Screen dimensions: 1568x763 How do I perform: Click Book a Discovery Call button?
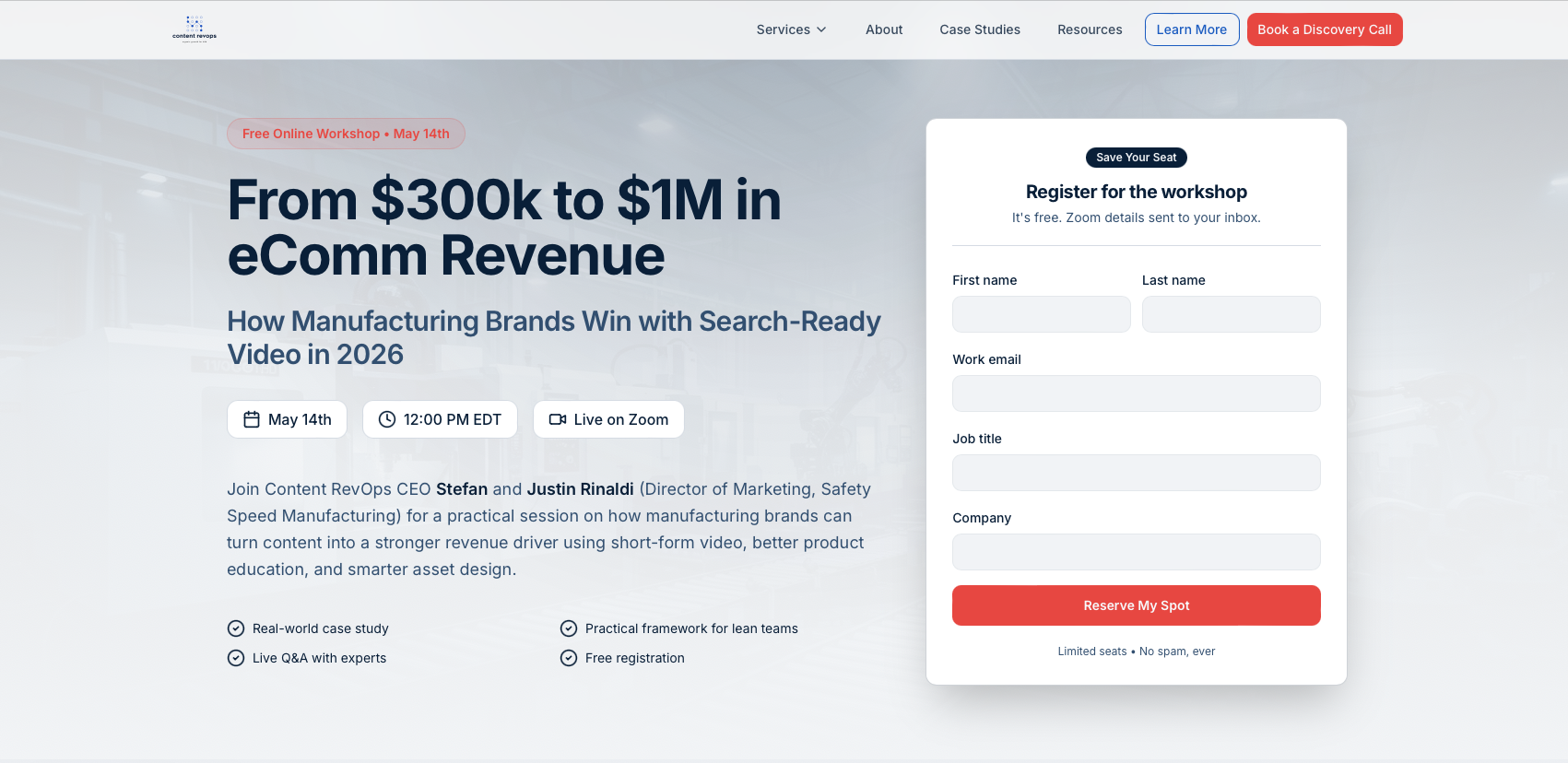pos(1325,29)
